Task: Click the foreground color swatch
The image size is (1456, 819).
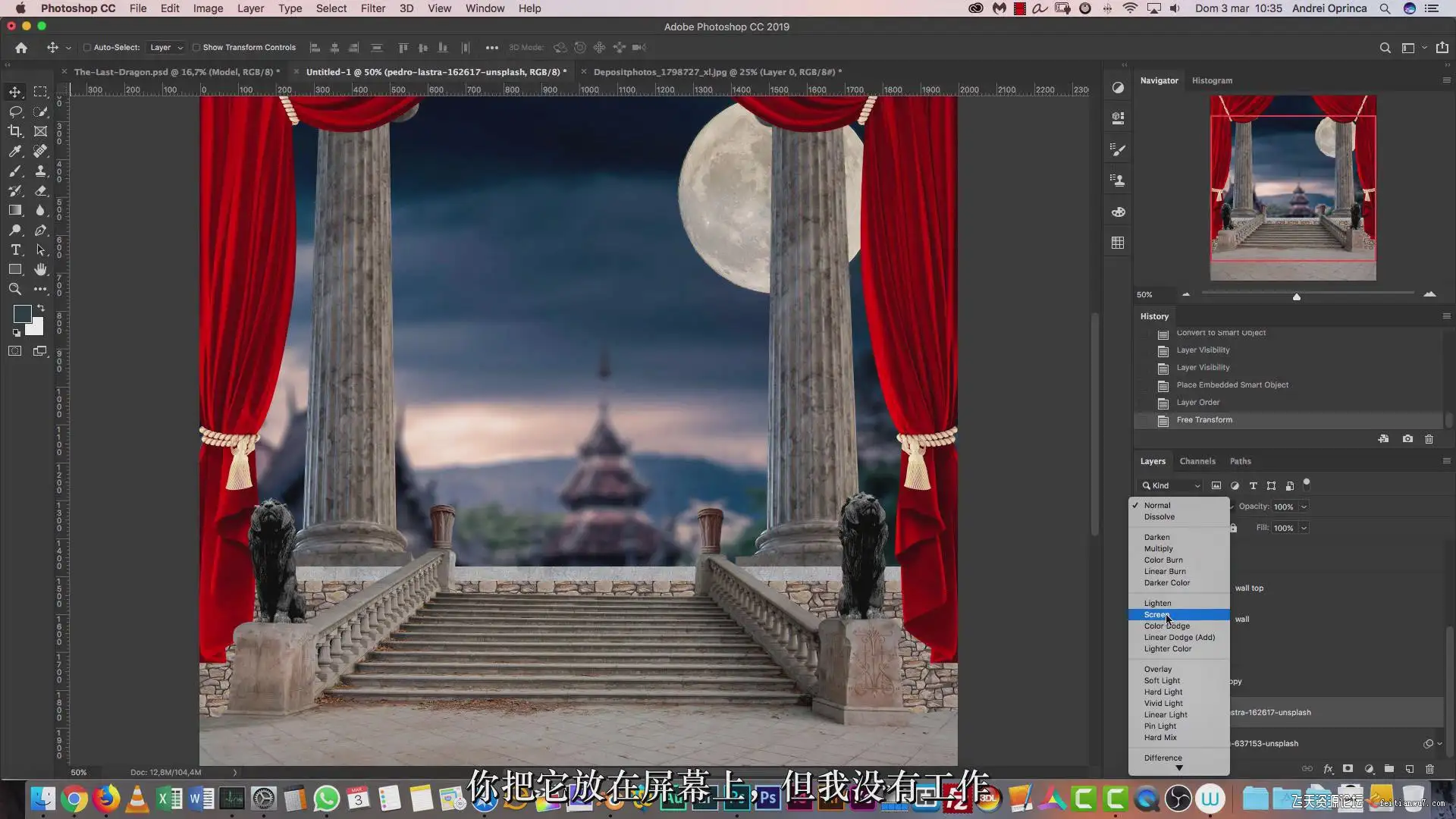Action: click(22, 313)
